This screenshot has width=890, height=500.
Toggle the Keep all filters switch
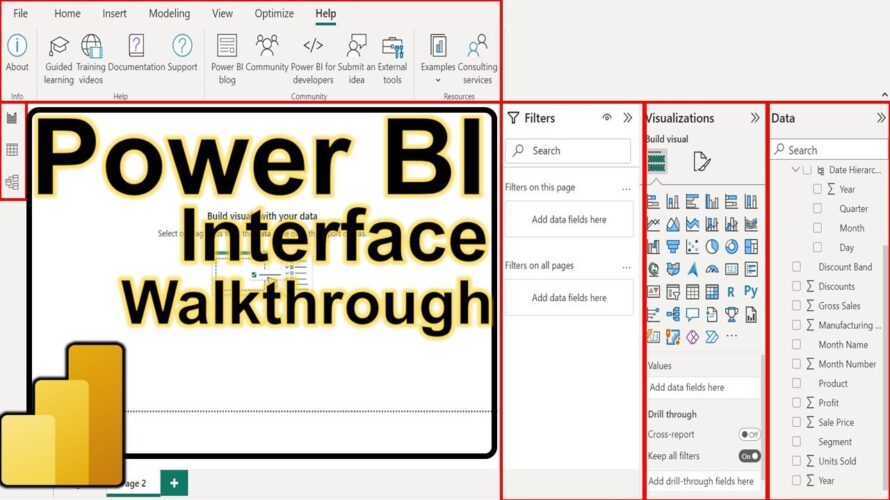[x=750, y=456]
